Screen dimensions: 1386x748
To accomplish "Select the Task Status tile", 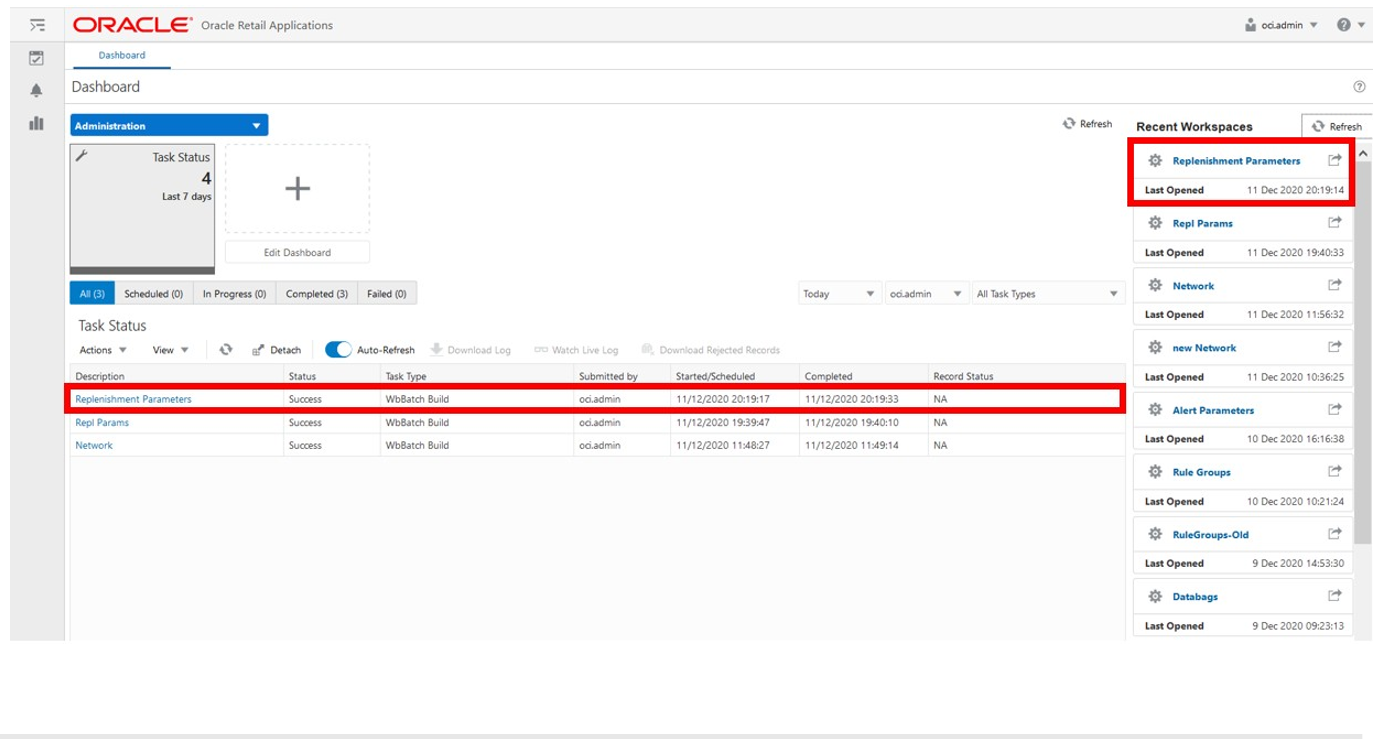I will (143, 208).
